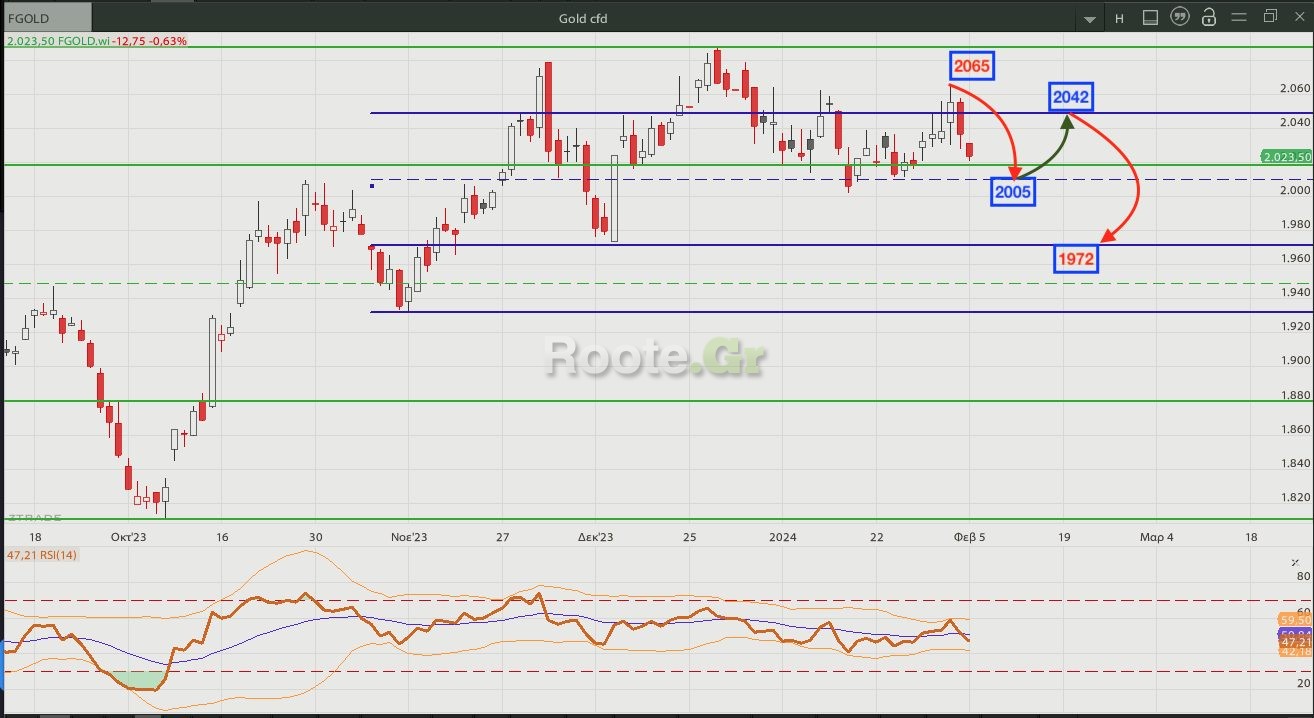This screenshot has width=1314, height=718.
Task: Click the 2005 support label box
Action: [1012, 192]
